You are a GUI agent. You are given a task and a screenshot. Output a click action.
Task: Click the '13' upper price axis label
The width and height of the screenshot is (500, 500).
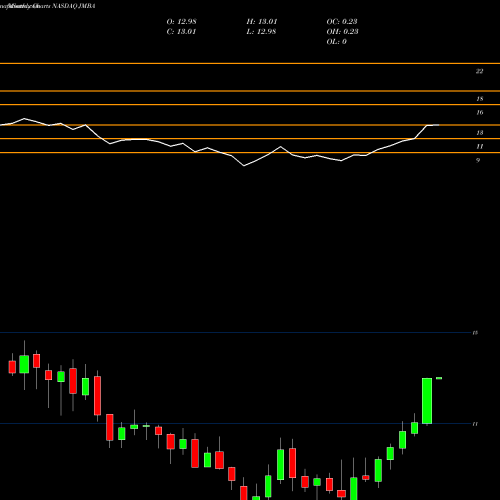coord(479,133)
